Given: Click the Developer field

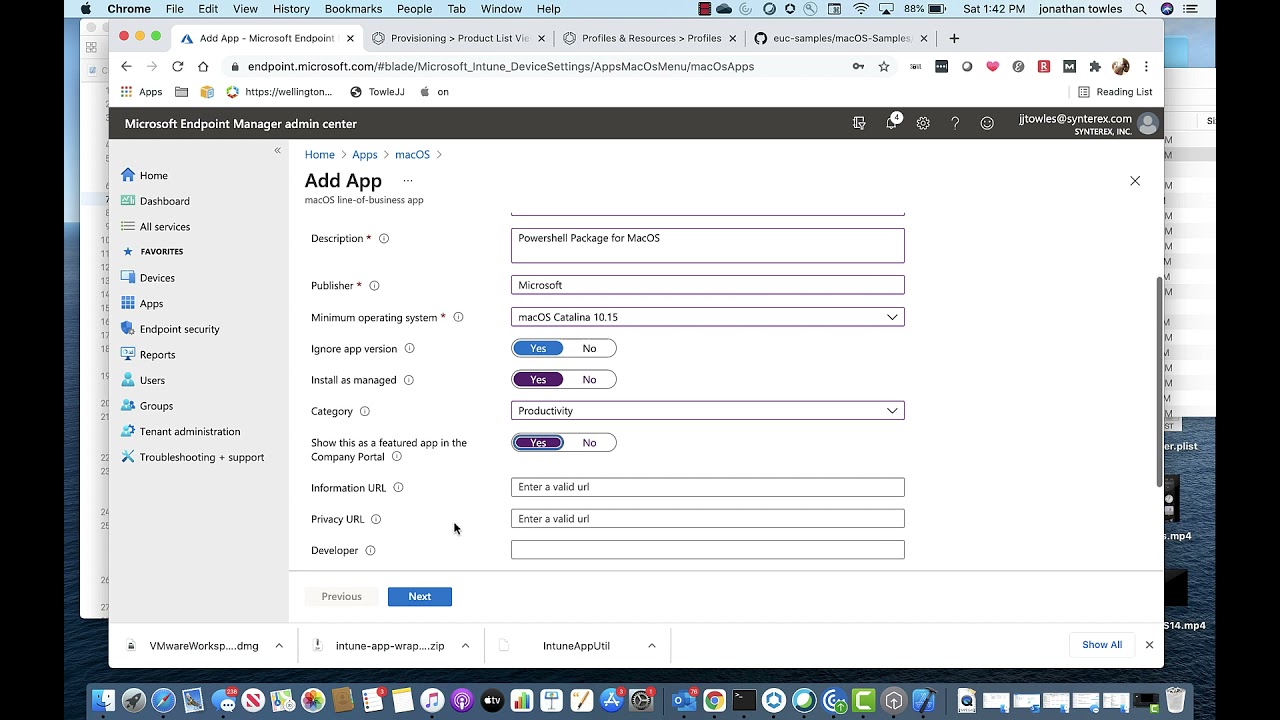Looking at the screenshot, I should click(707, 550).
